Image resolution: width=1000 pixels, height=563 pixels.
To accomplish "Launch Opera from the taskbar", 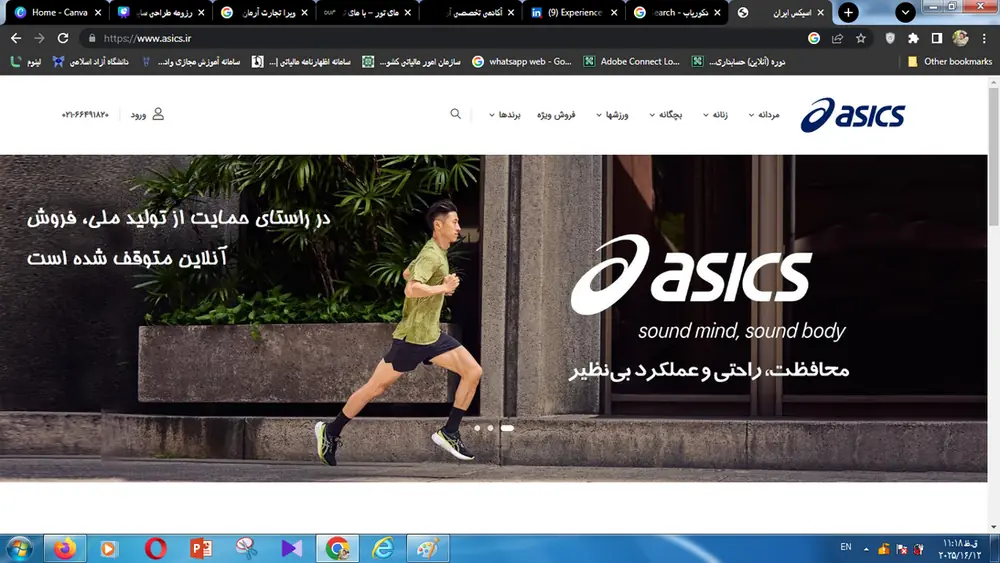I will click(x=155, y=548).
